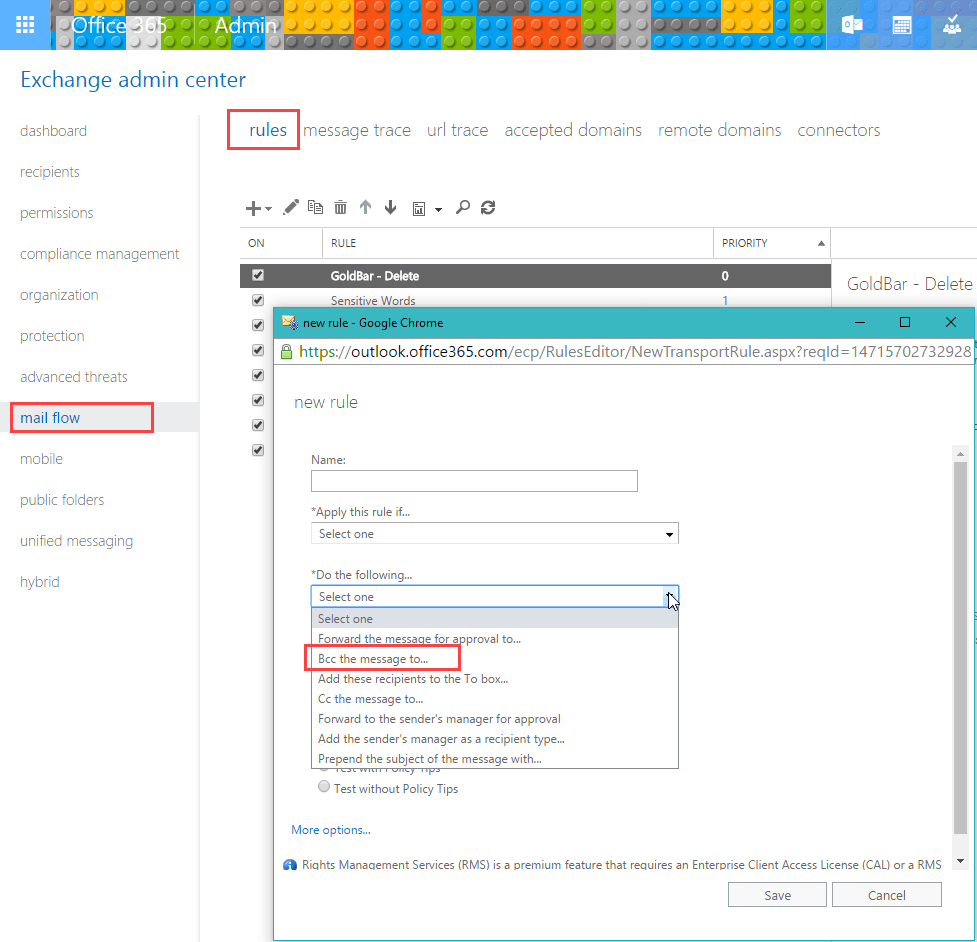Screen dimensions: 977x942
Task: Click the secure lock icon in address bar
Action: pyautogui.click(x=287, y=352)
